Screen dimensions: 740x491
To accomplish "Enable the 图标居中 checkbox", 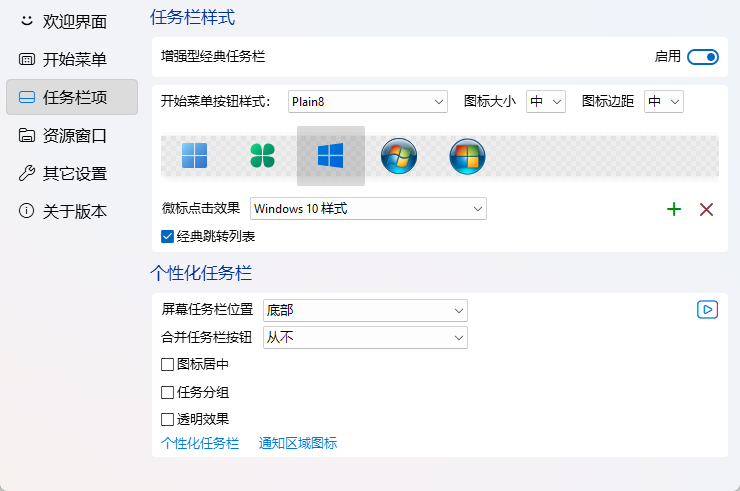I will coord(168,364).
